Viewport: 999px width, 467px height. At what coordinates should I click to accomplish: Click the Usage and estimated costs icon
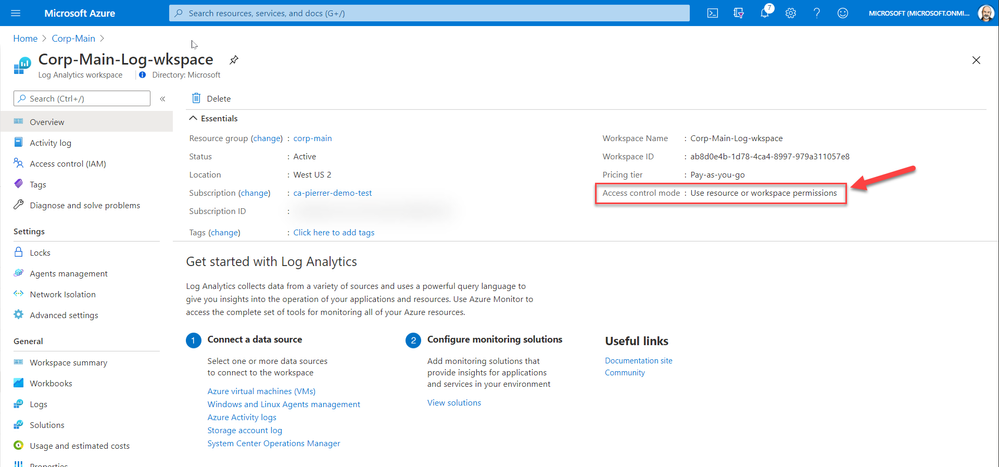[18, 446]
